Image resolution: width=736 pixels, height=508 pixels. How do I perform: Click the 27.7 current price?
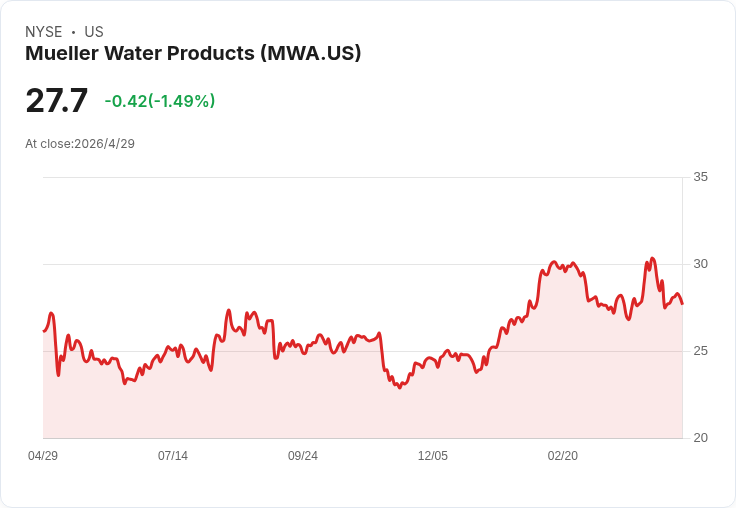56,100
